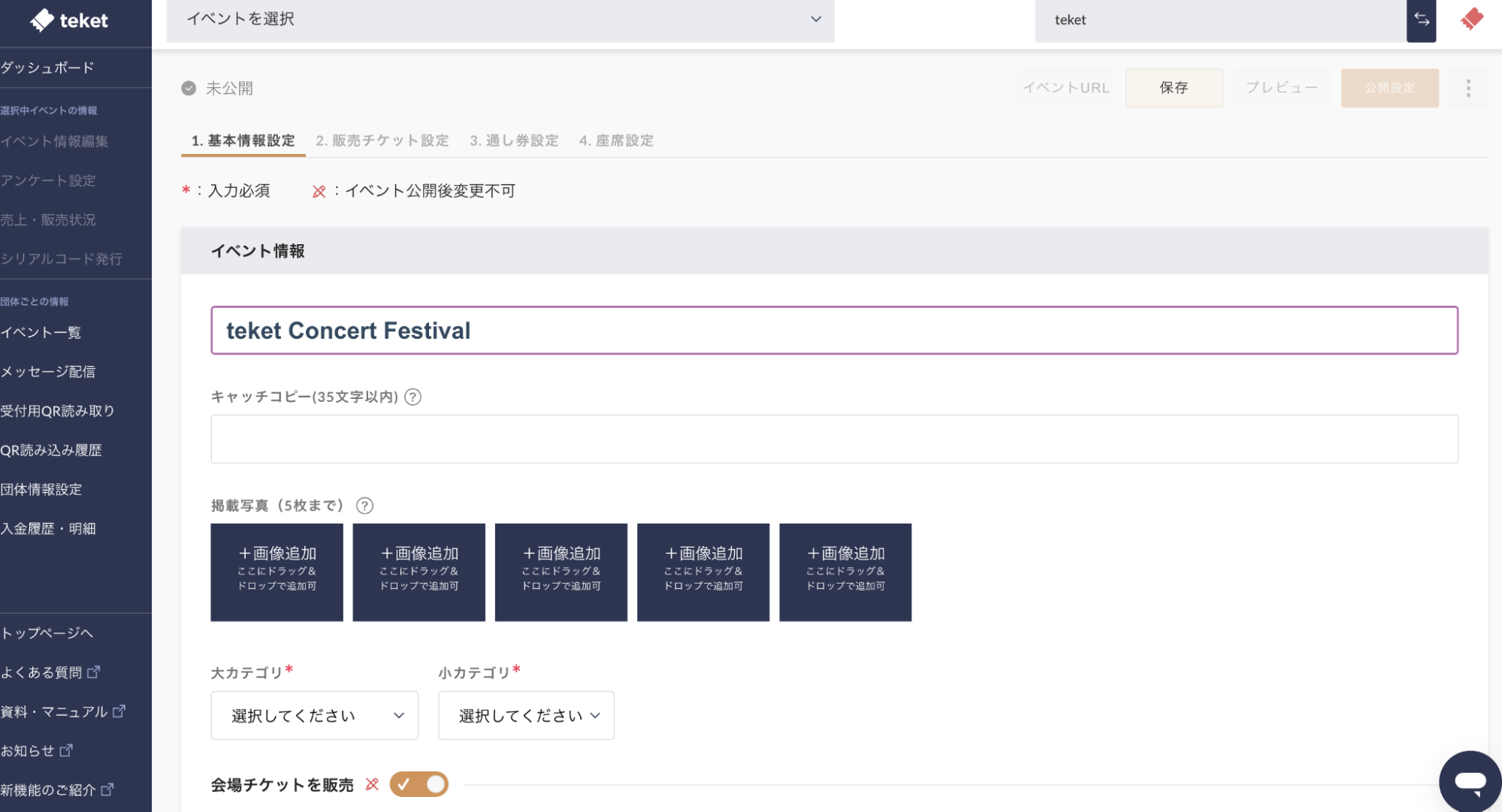
Task: Open 売上・販売状況 in sidebar
Action: click(48, 219)
